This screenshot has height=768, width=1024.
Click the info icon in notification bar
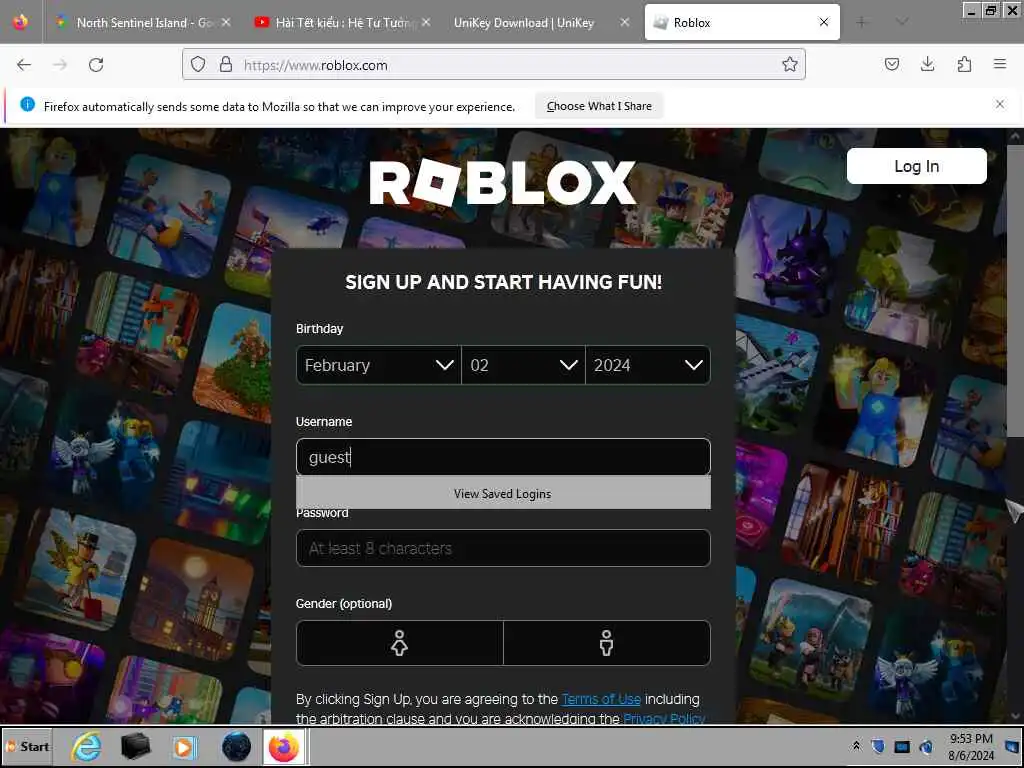(x=27, y=104)
